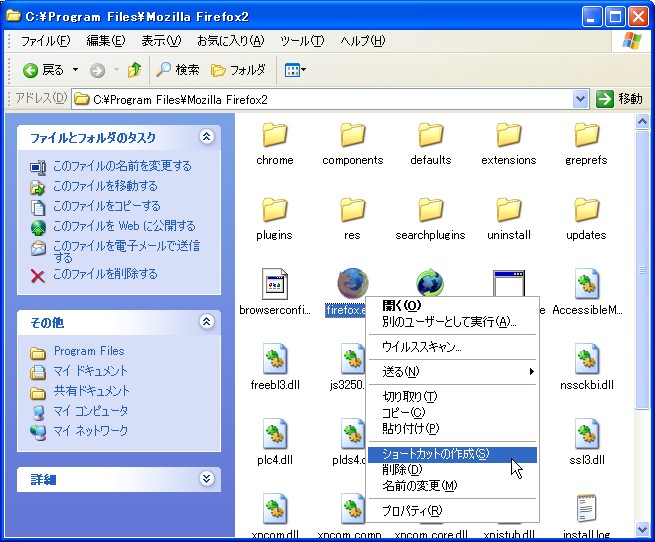Open the 表示(V) menu
Image resolution: width=655 pixels, height=542 pixels.
(x=161, y=41)
